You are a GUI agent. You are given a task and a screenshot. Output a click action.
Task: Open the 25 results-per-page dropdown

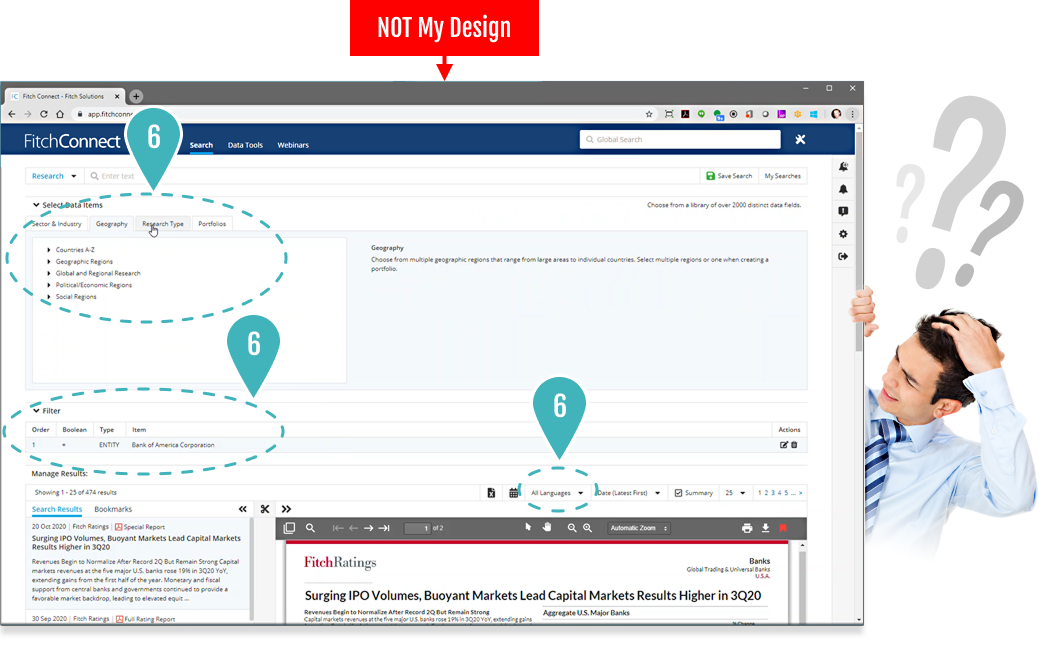click(735, 493)
